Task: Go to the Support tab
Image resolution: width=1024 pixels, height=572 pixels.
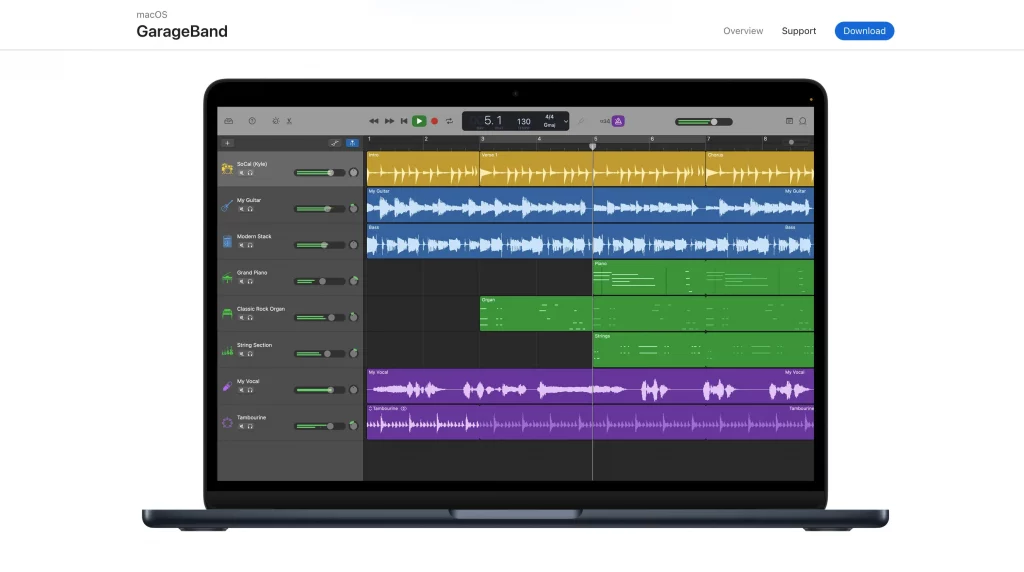Action: [799, 31]
